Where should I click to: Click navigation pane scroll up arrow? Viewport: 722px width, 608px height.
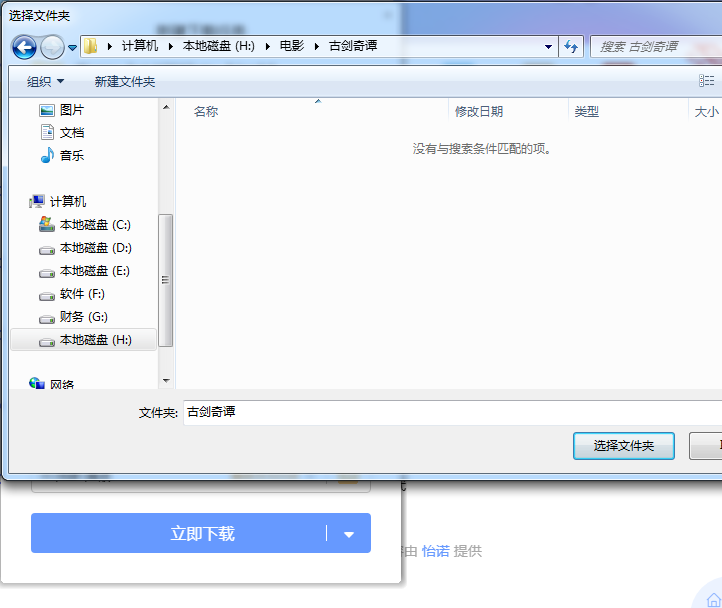(x=166, y=107)
